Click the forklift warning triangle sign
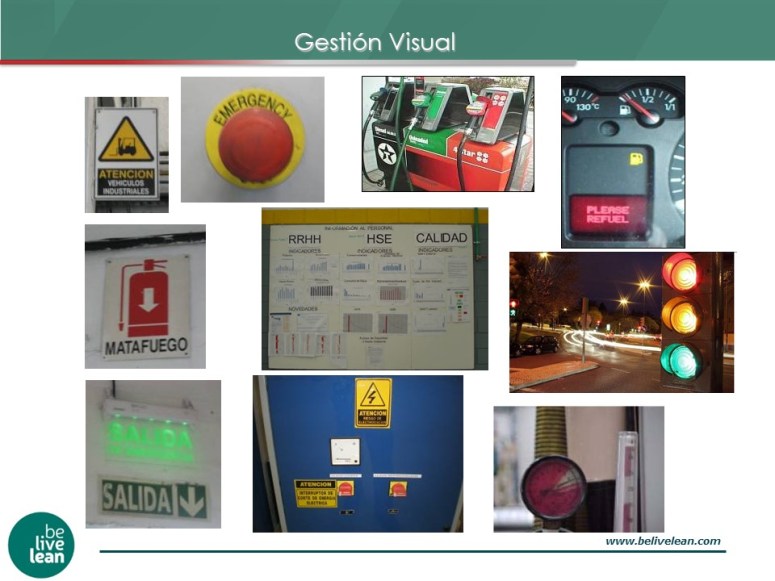This screenshot has height=581, width=775. [x=126, y=141]
